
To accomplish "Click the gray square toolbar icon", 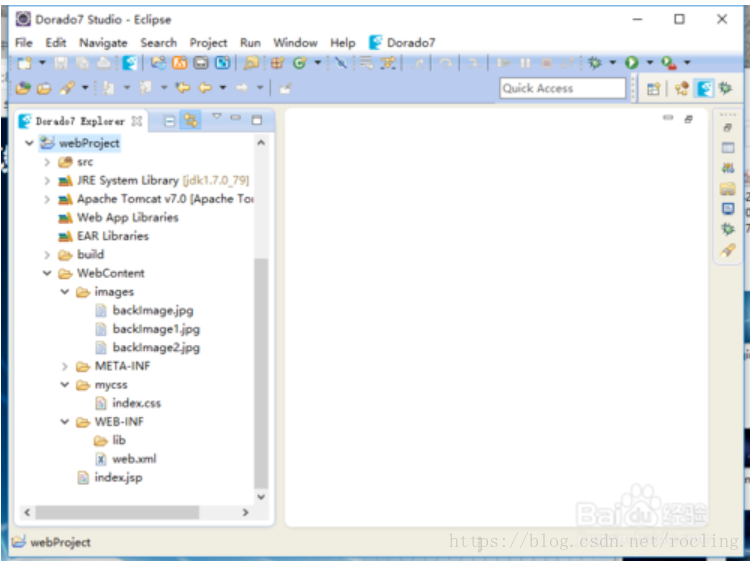I will [x=201, y=63].
